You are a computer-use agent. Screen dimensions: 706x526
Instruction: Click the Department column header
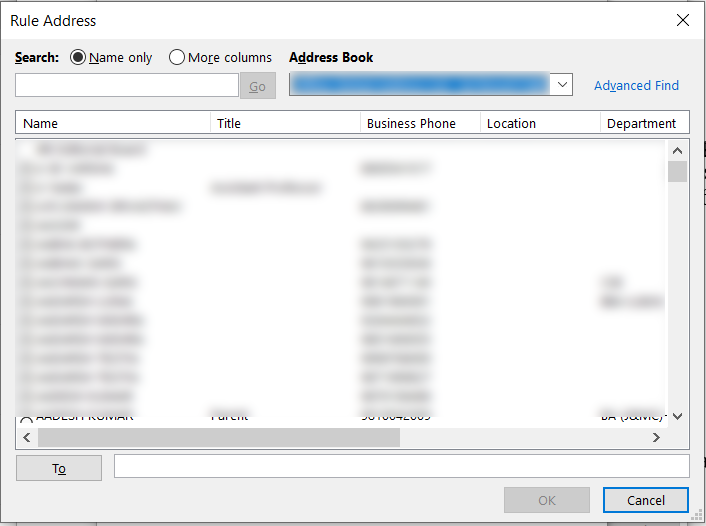pyautogui.click(x=644, y=124)
